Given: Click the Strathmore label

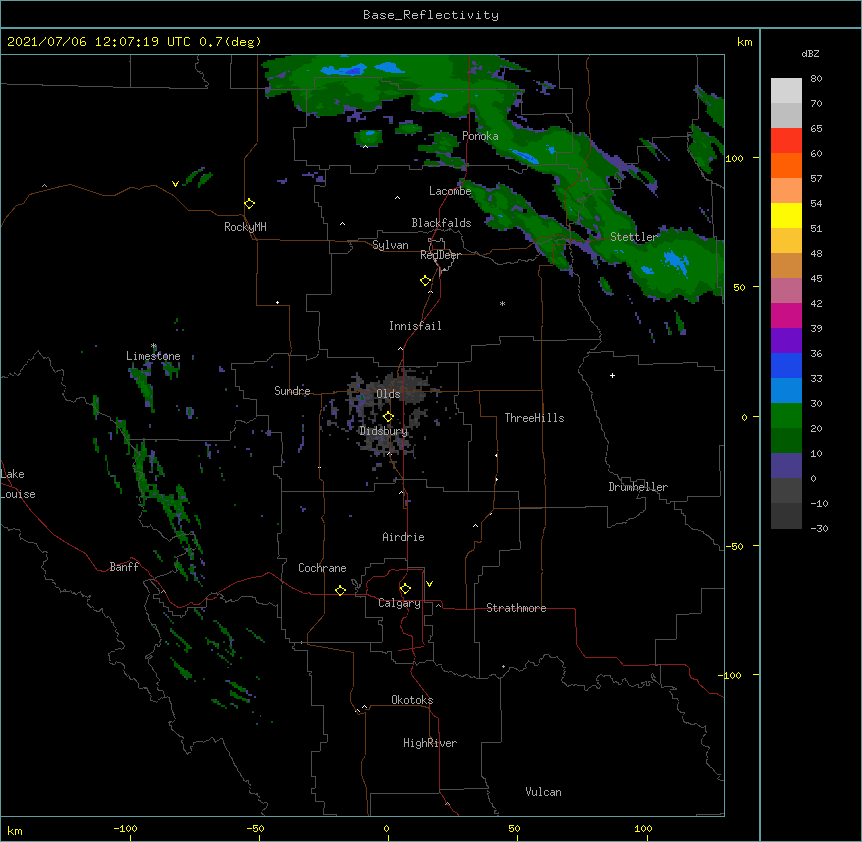Looking at the screenshot, I should [516, 608].
